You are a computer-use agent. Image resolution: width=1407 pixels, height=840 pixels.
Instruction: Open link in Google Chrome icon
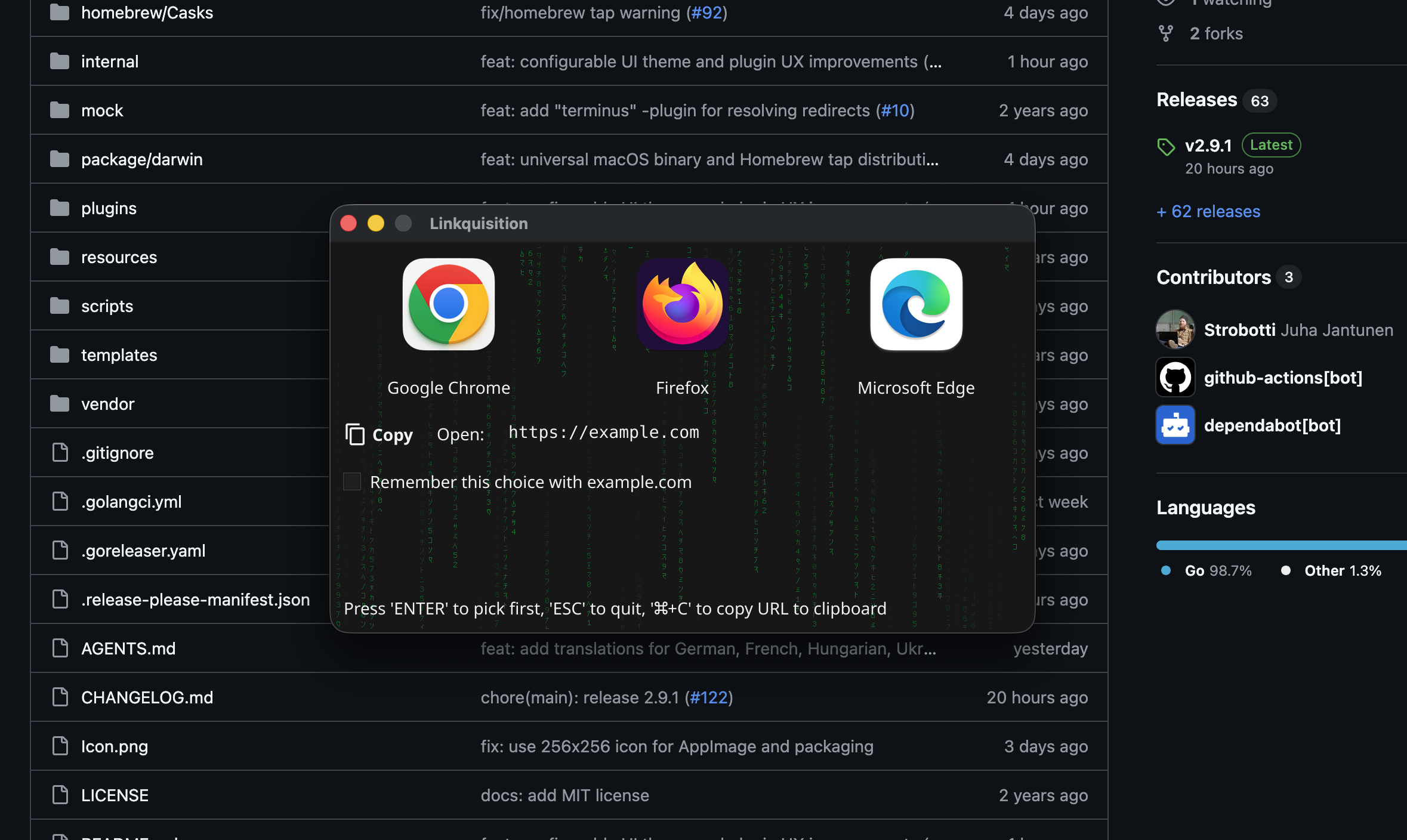[449, 304]
